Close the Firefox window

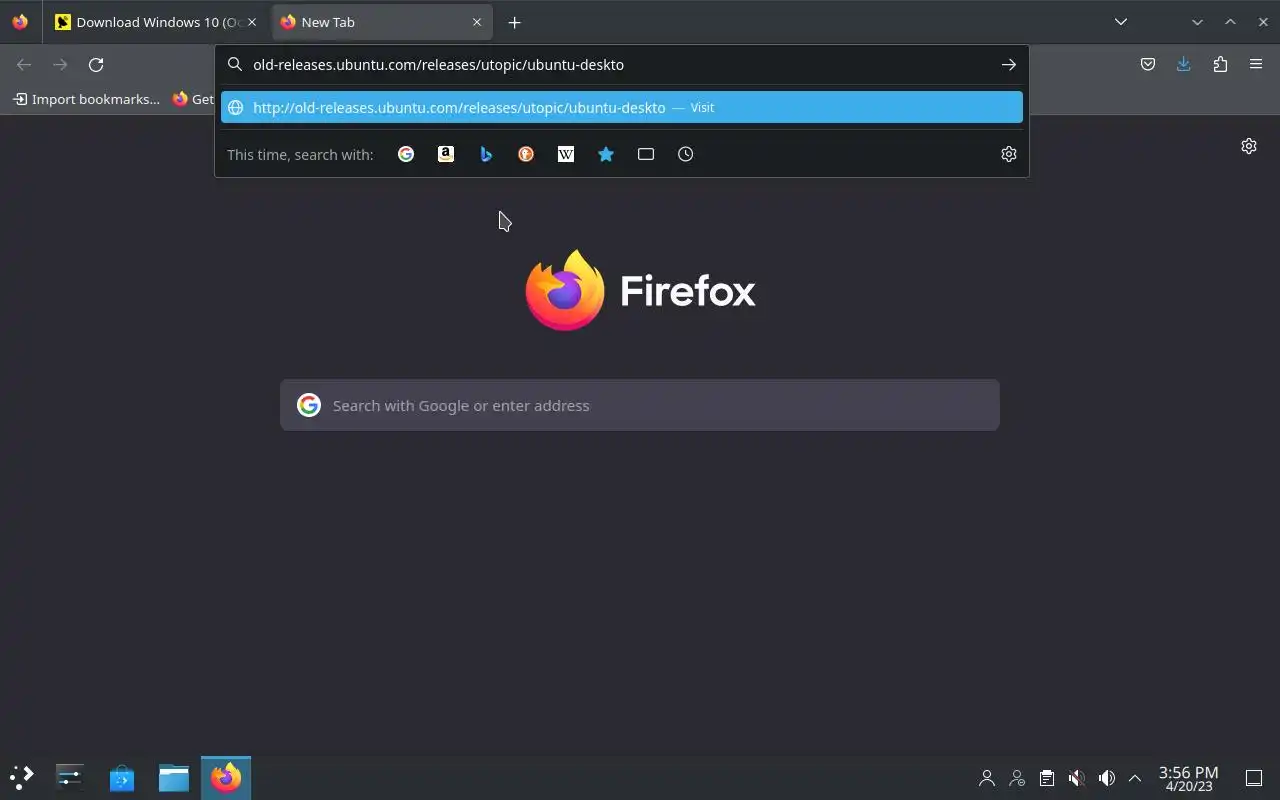click(1263, 22)
